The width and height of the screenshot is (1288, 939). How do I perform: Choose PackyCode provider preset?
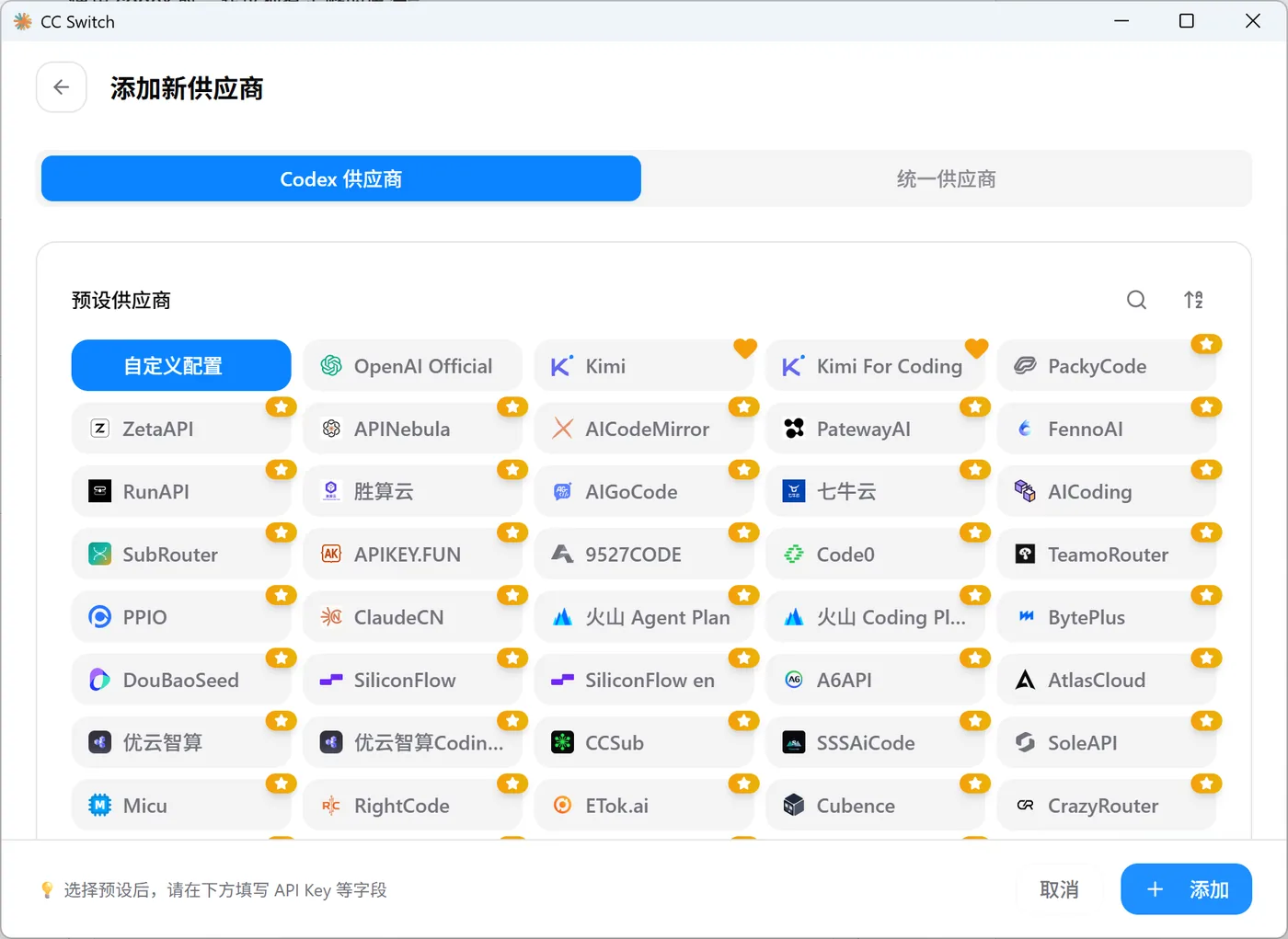pos(1107,366)
